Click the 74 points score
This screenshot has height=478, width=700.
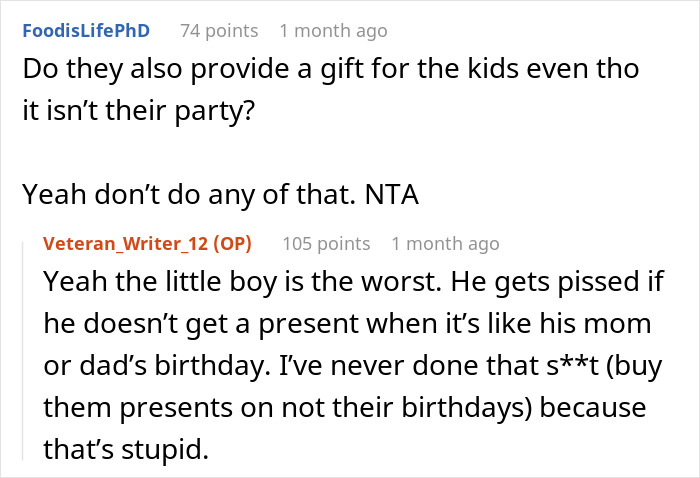(x=218, y=31)
